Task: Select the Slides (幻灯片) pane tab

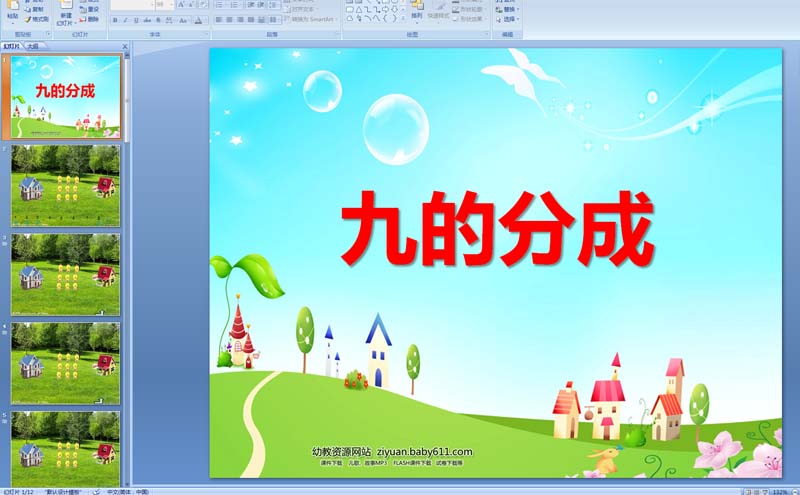Action: tap(12, 46)
